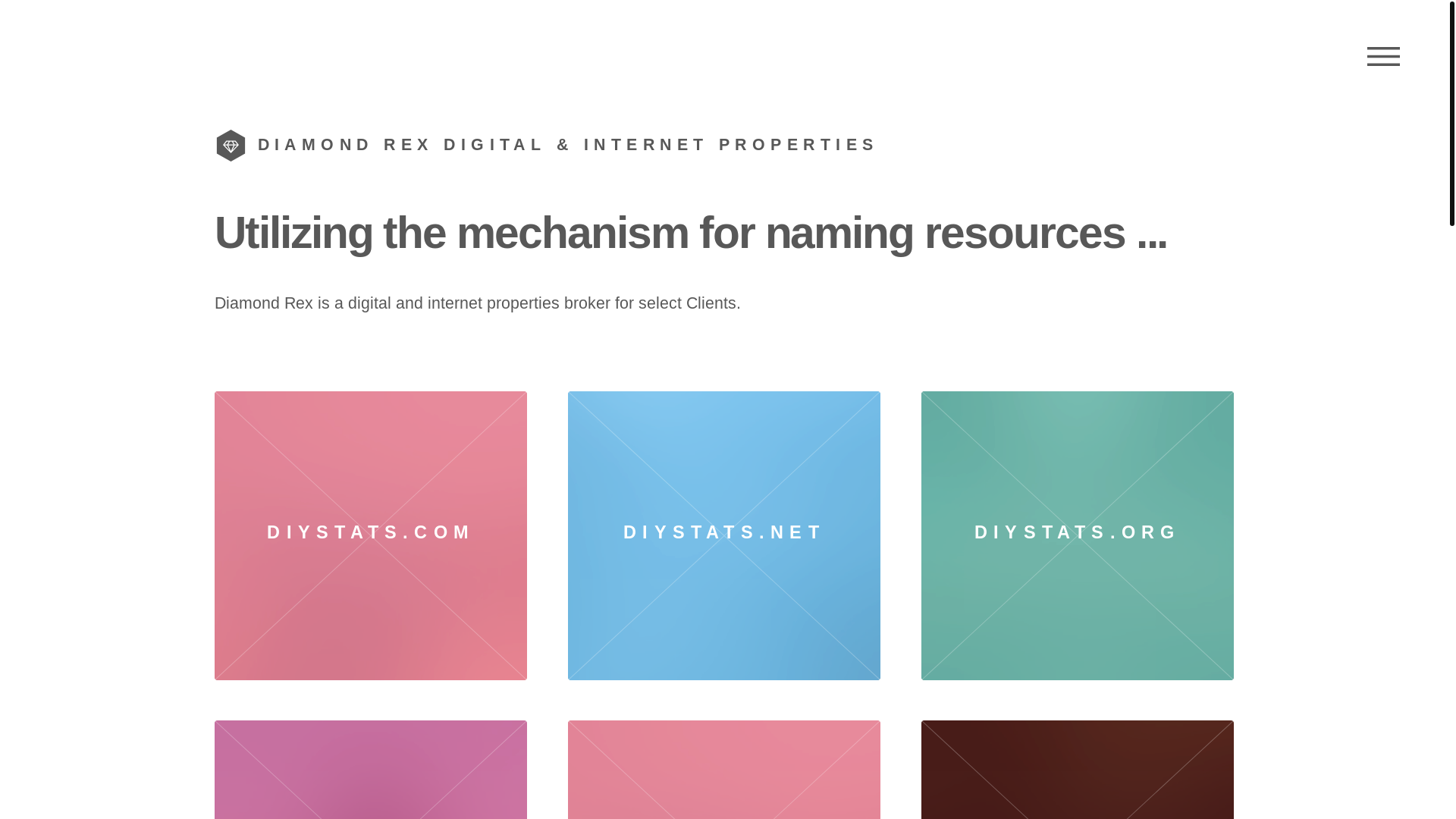Click the Diamond Rex Digital site title
The width and height of the screenshot is (1456, 819).
(x=566, y=144)
